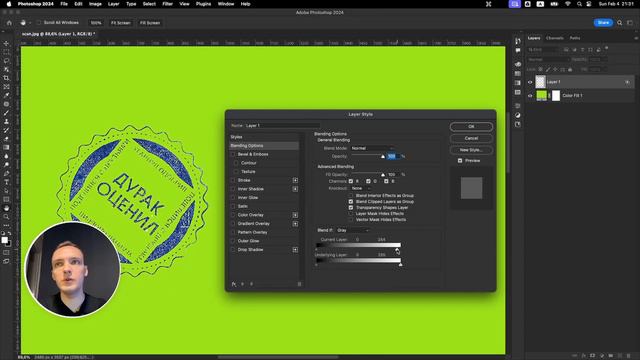The image size is (640, 360).
Task: Uncheck Transparency Shapes Layer
Action: [x=351, y=208]
